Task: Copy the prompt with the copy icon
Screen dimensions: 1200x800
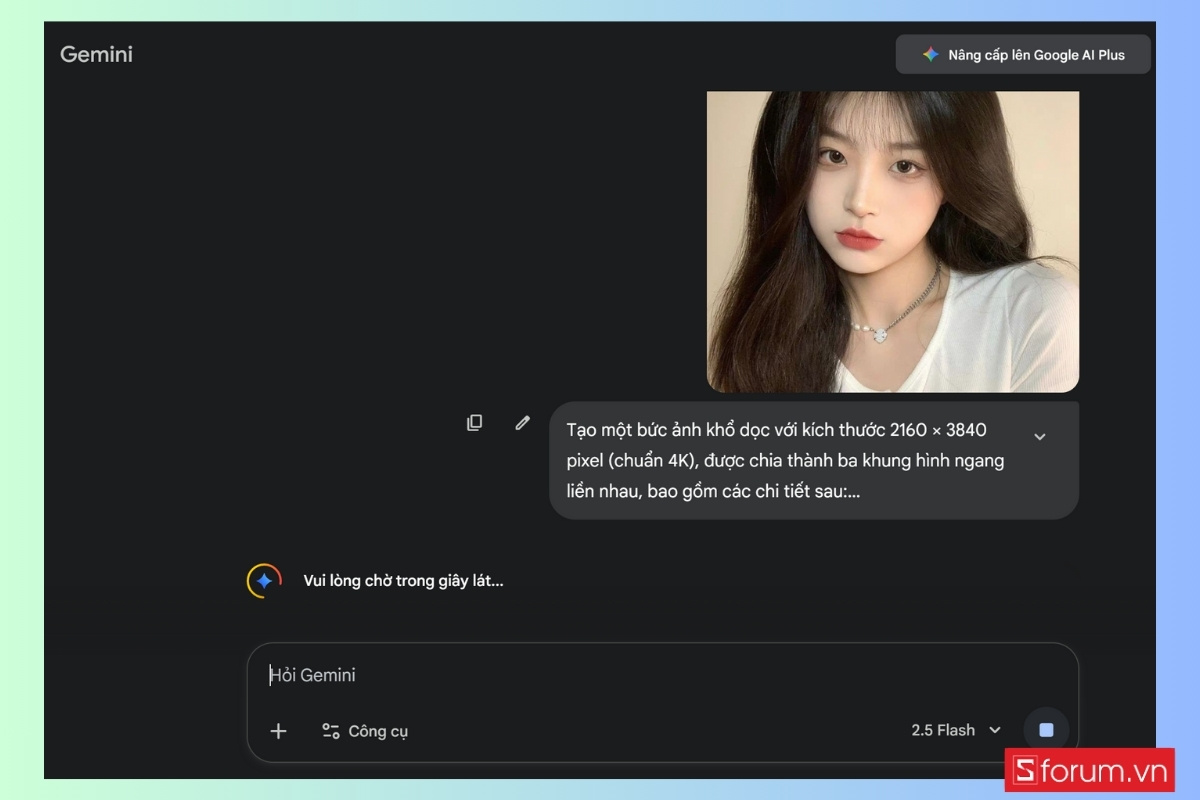Action: pyautogui.click(x=475, y=423)
